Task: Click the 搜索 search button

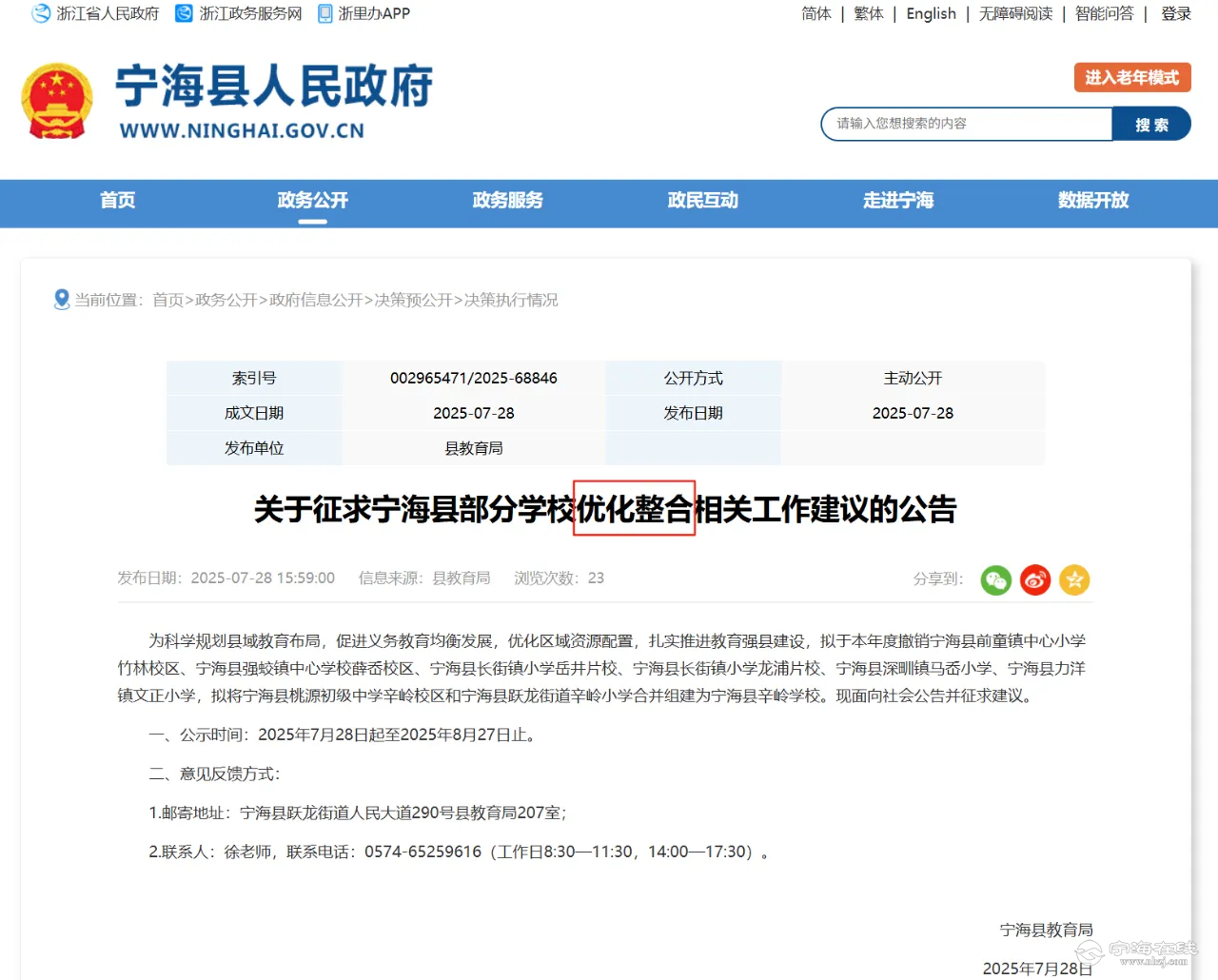Action: pos(1151,124)
